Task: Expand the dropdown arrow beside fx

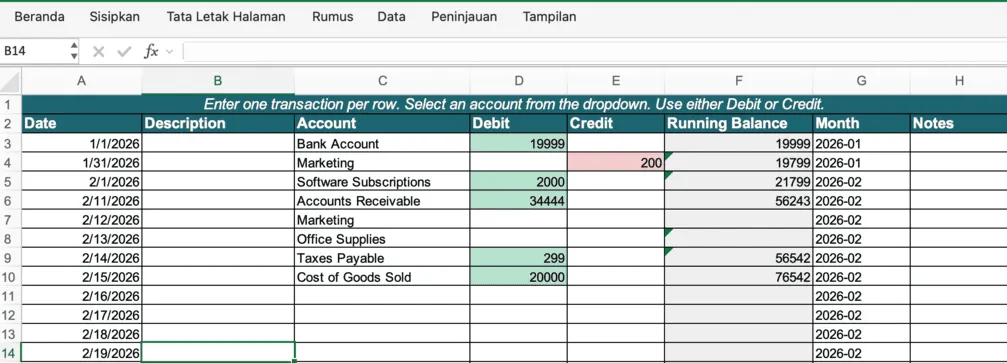Action: [x=170, y=51]
